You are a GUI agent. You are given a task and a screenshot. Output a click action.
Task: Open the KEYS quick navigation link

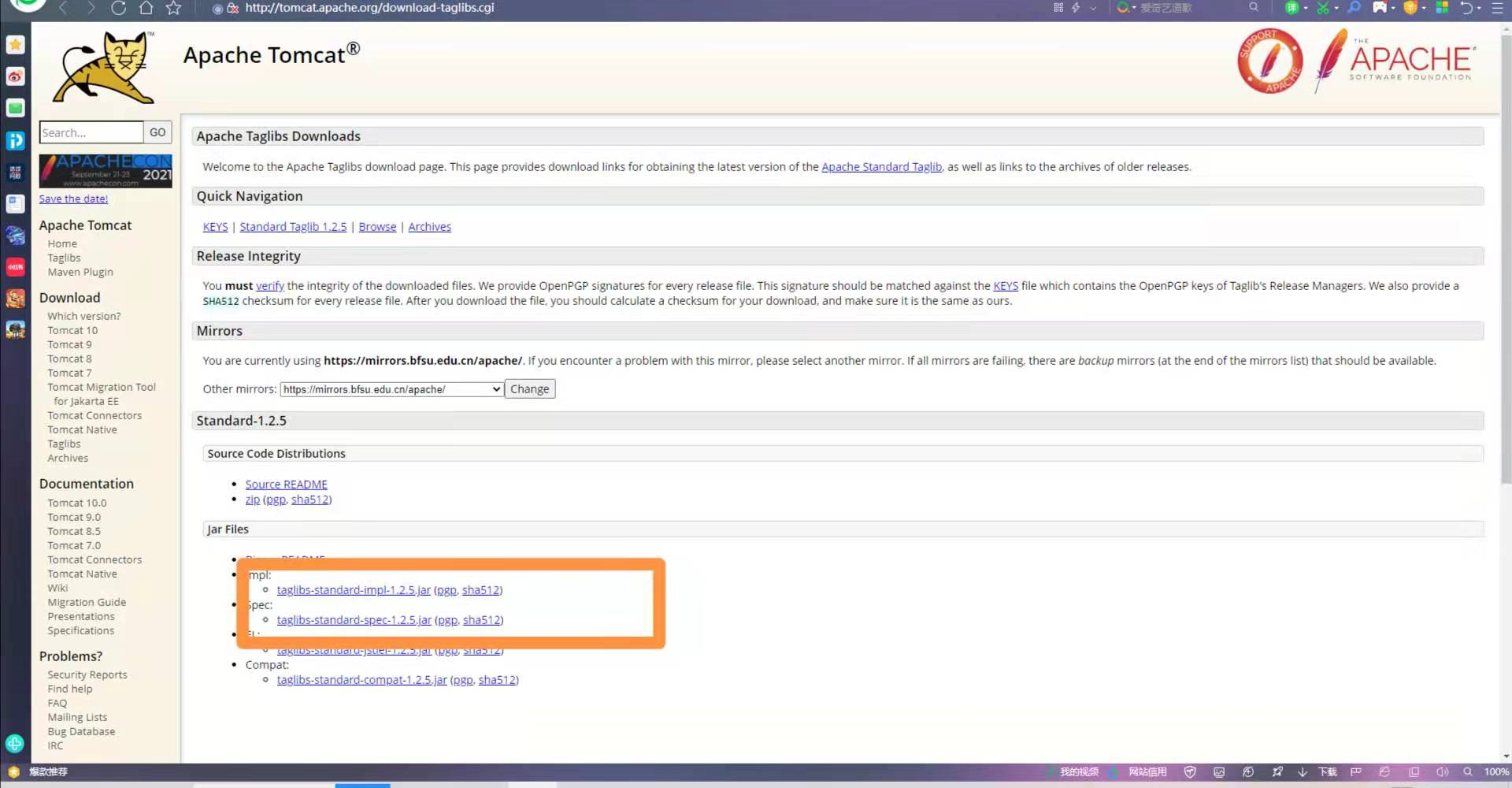215,227
